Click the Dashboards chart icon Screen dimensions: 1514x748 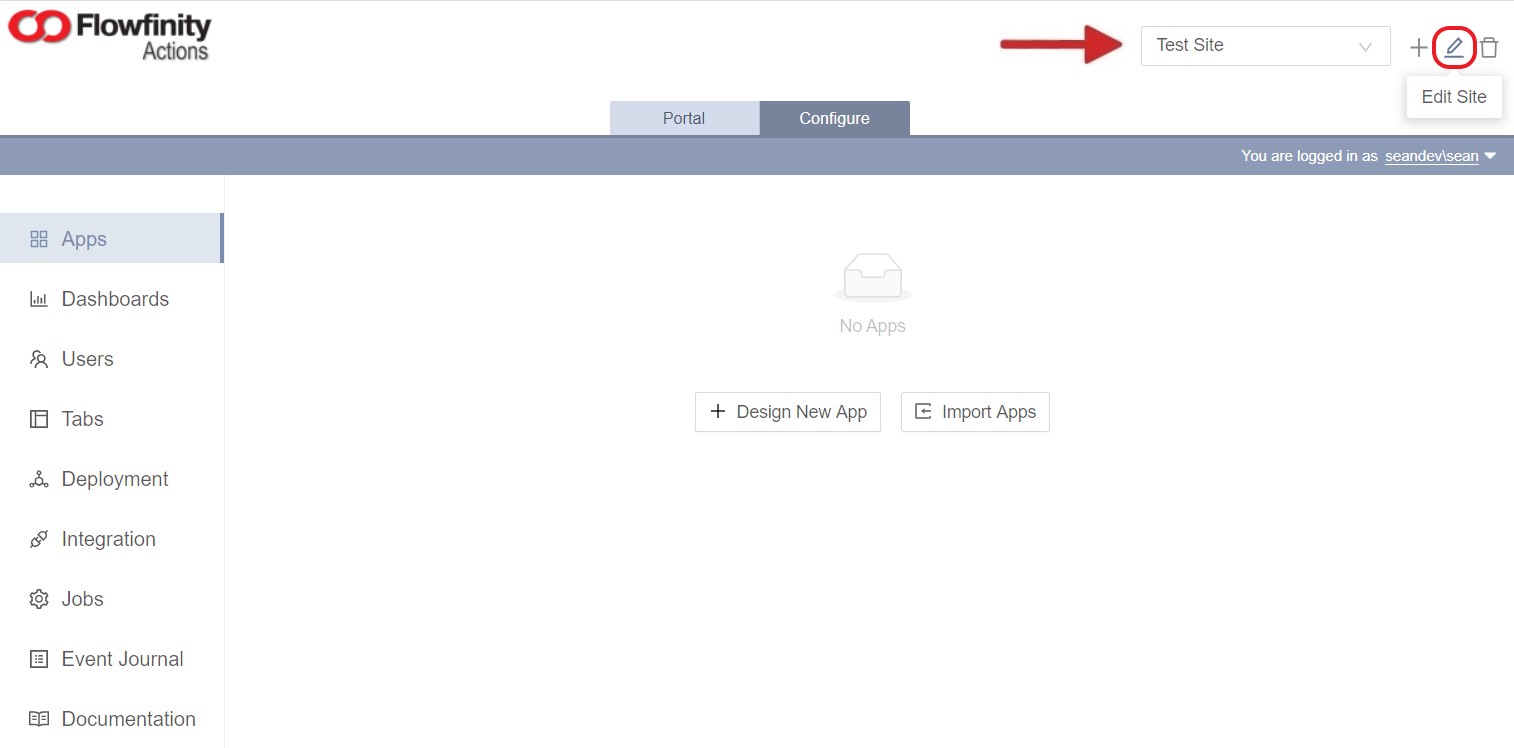pyautogui.click(x=39, y=299)
